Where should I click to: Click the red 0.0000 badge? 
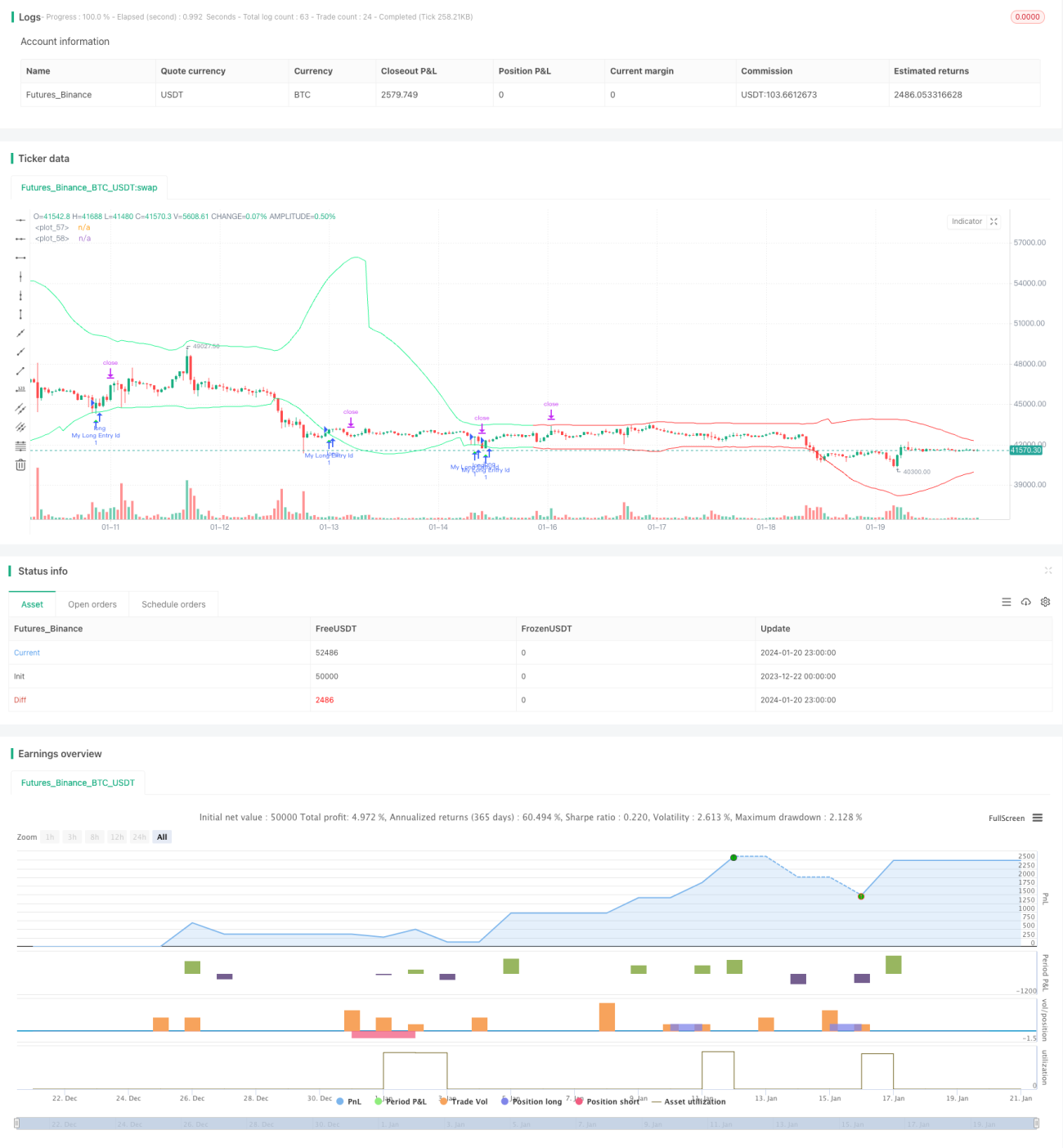point(1028,16)
